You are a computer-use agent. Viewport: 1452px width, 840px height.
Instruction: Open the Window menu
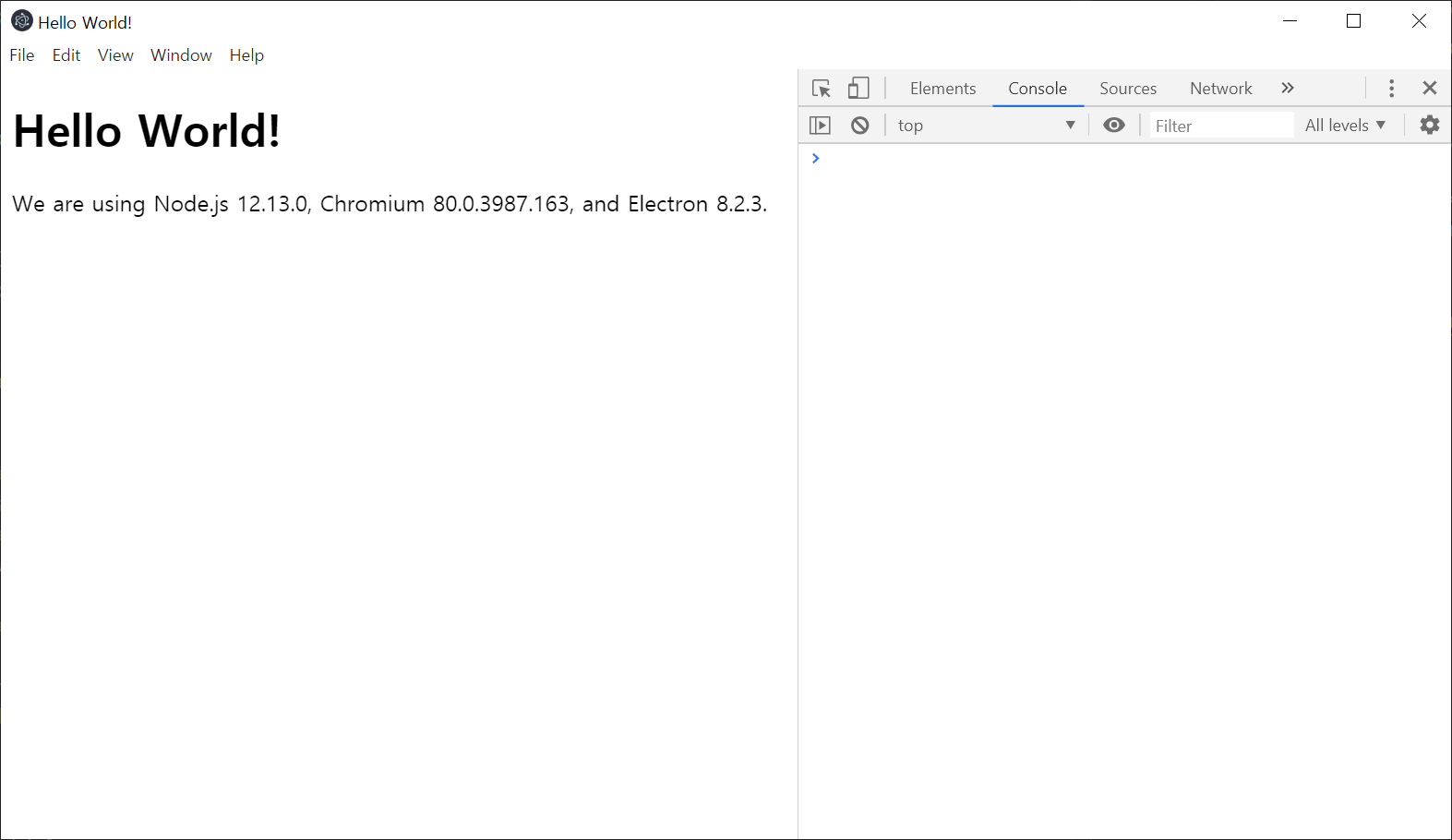pos(181,55)
